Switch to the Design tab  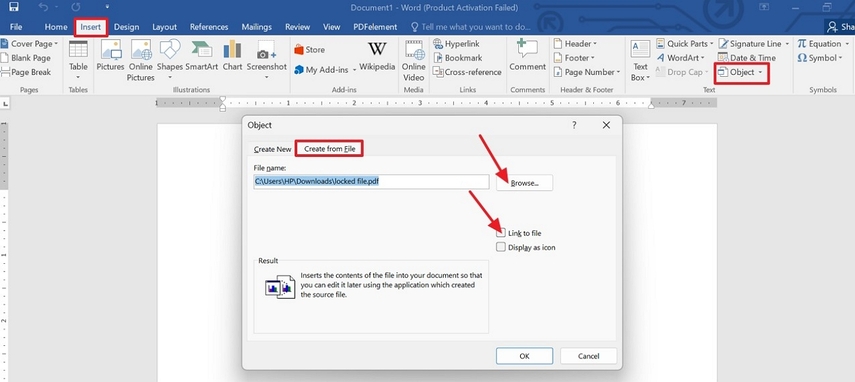click(127, 27)
